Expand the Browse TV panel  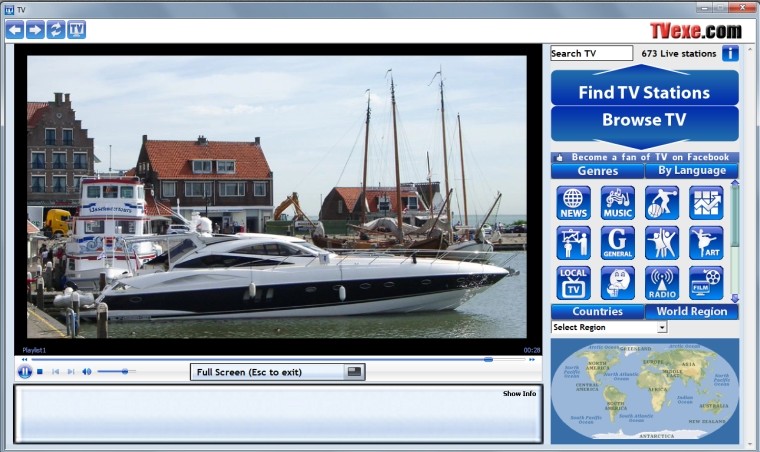coord(644,121)
